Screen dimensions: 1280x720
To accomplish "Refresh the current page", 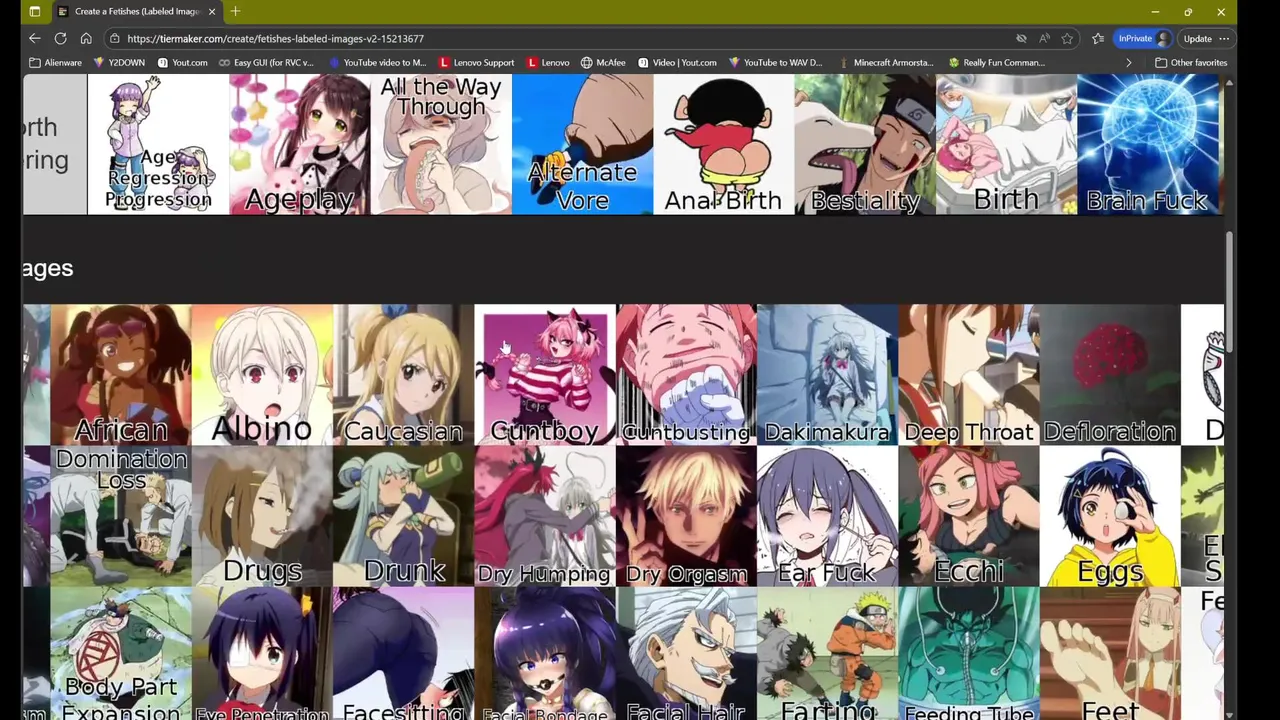I will tap(61, 38).
